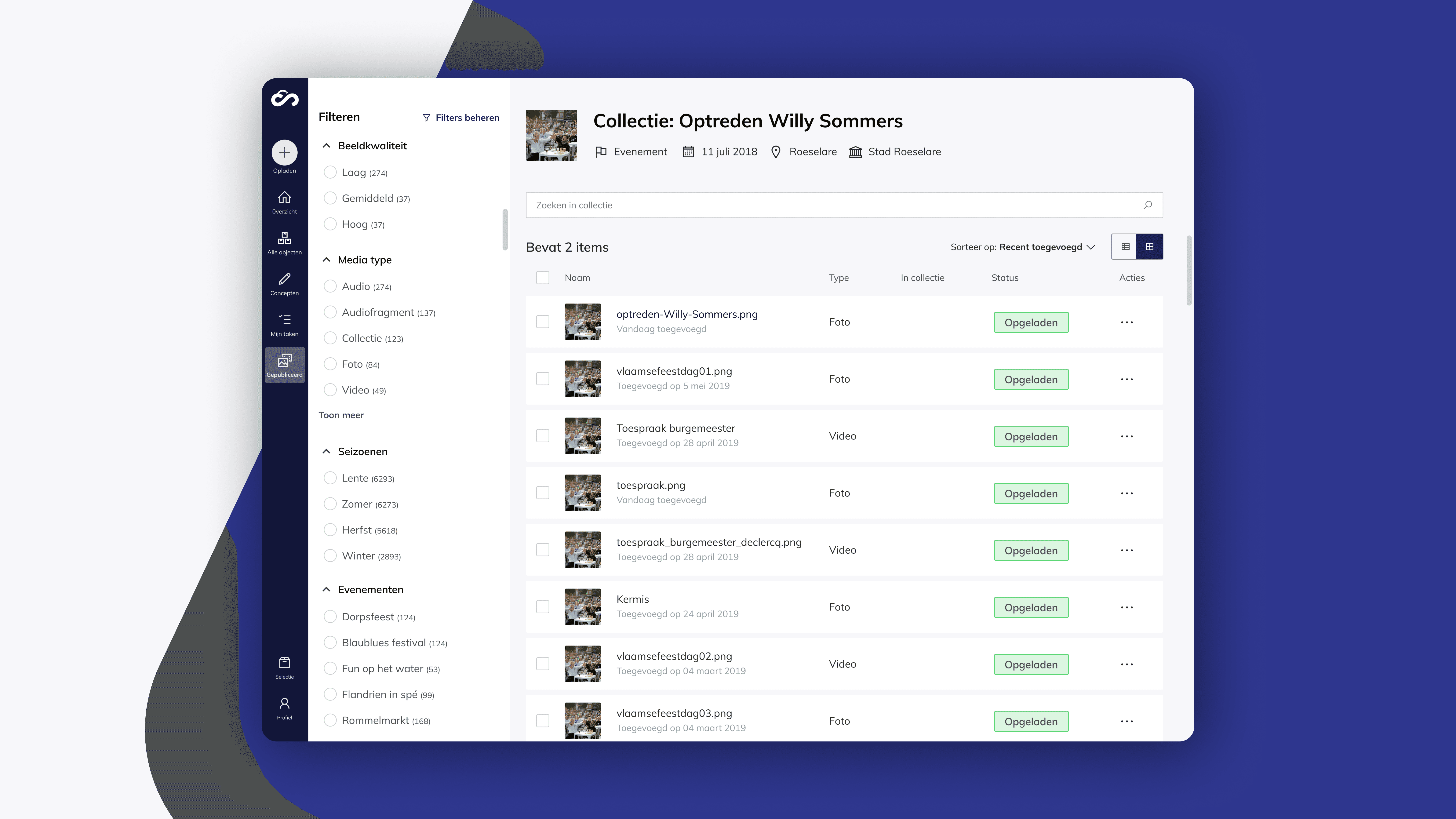Select the Audiofragment media type filter
The width and height of the screenshot is (1456, 819).
point(330,312)
